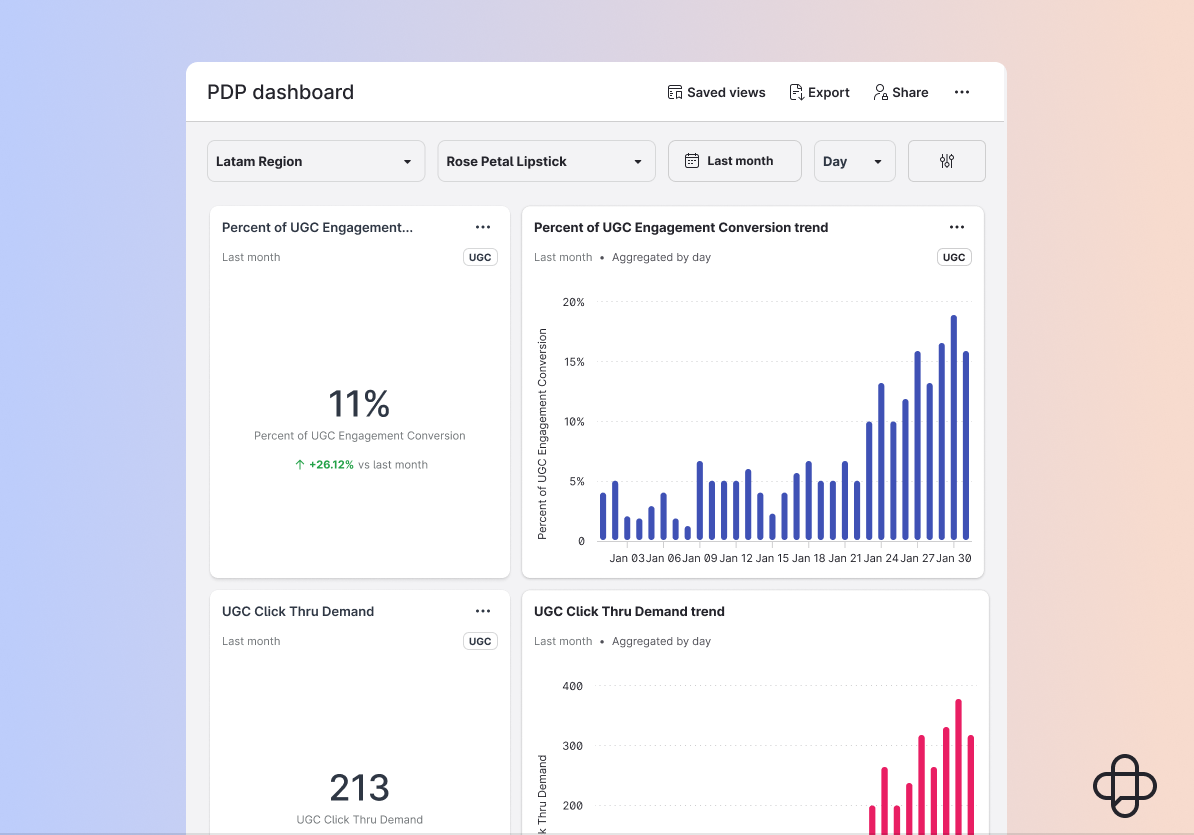Click the calendar icon in Last month button
Screen dimensions: 1194x835
pos(691,161)
